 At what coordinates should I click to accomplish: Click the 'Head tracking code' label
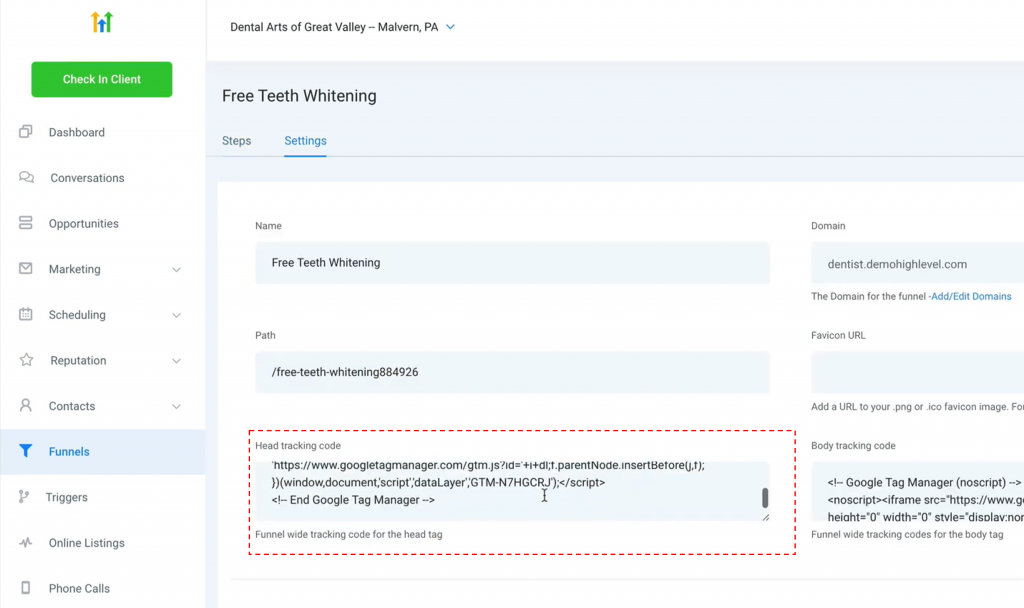coord(298,445)
